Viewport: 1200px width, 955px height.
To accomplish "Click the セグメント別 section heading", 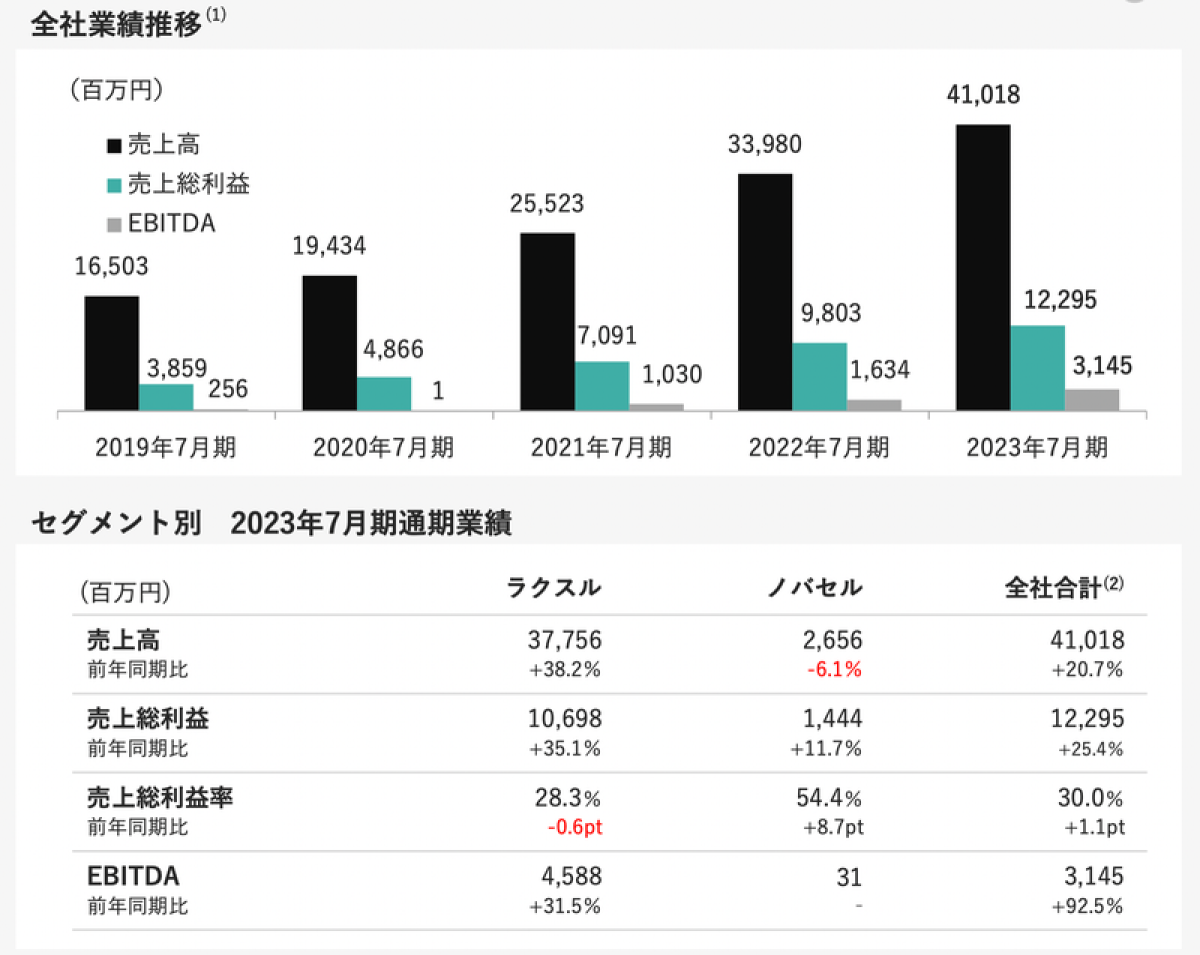I will pos(116,523).
